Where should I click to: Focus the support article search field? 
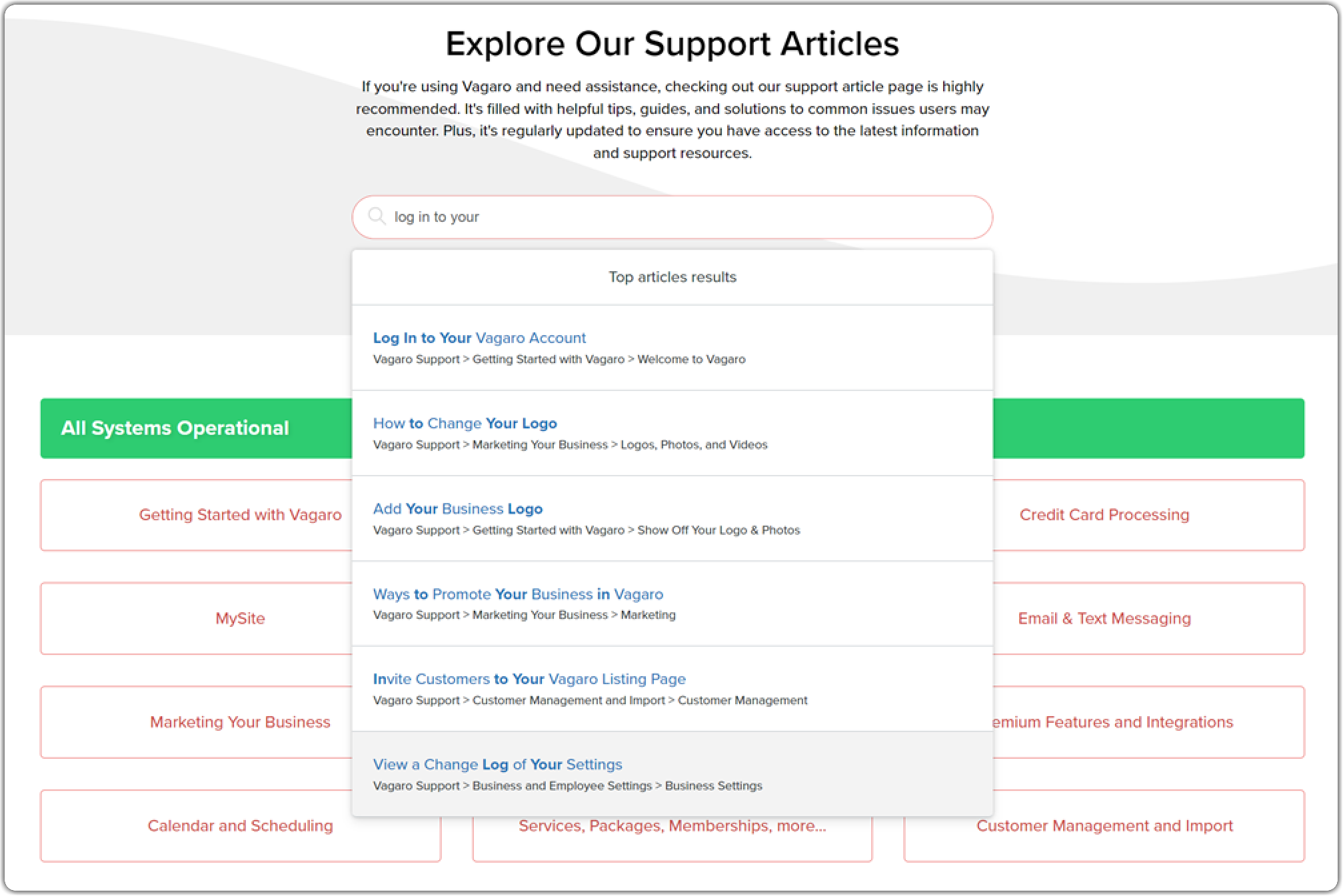click(672, 217)
